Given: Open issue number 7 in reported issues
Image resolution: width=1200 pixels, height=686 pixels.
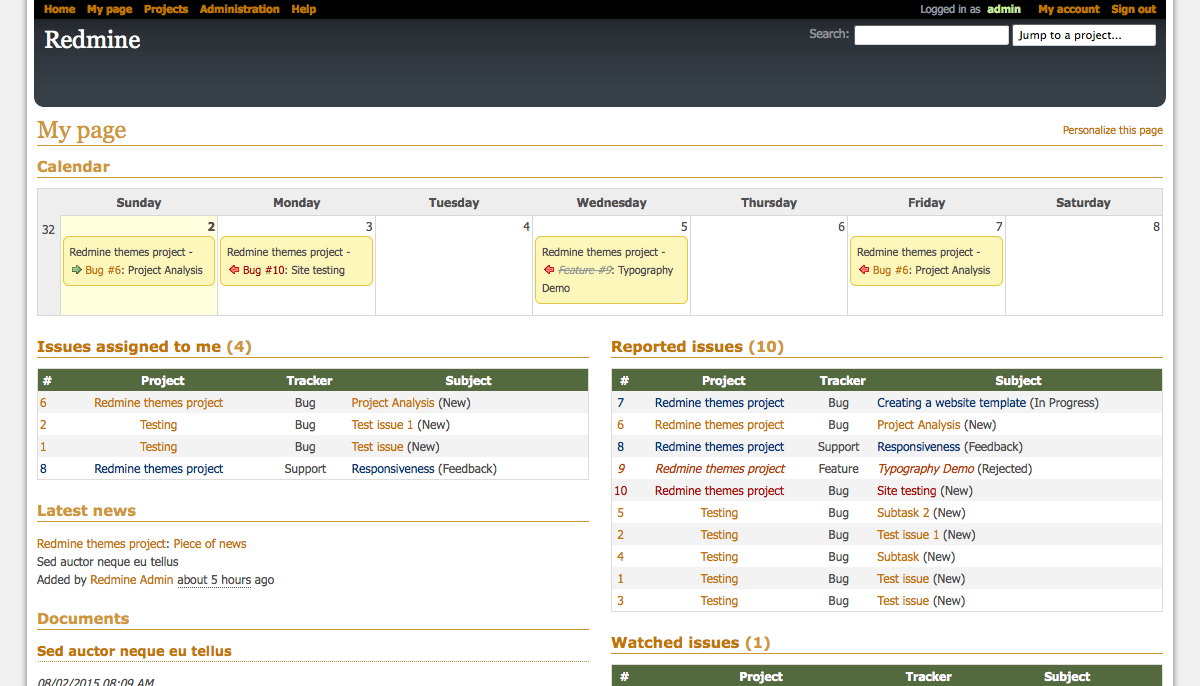Looking at the screenshot, I should (x=620, y=403).
